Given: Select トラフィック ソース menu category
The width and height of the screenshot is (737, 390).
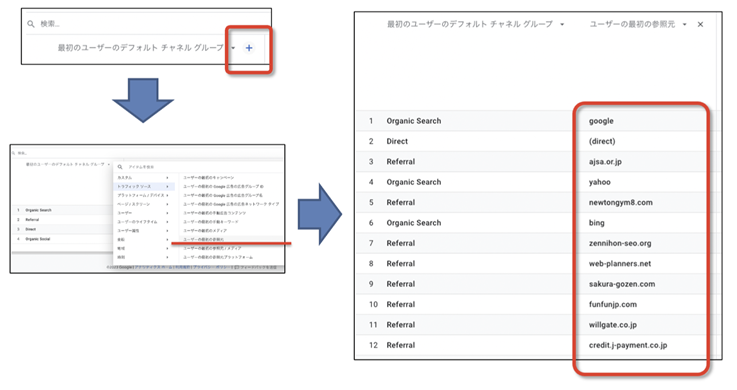Looking at the screenshot, I should pos(143,187).
